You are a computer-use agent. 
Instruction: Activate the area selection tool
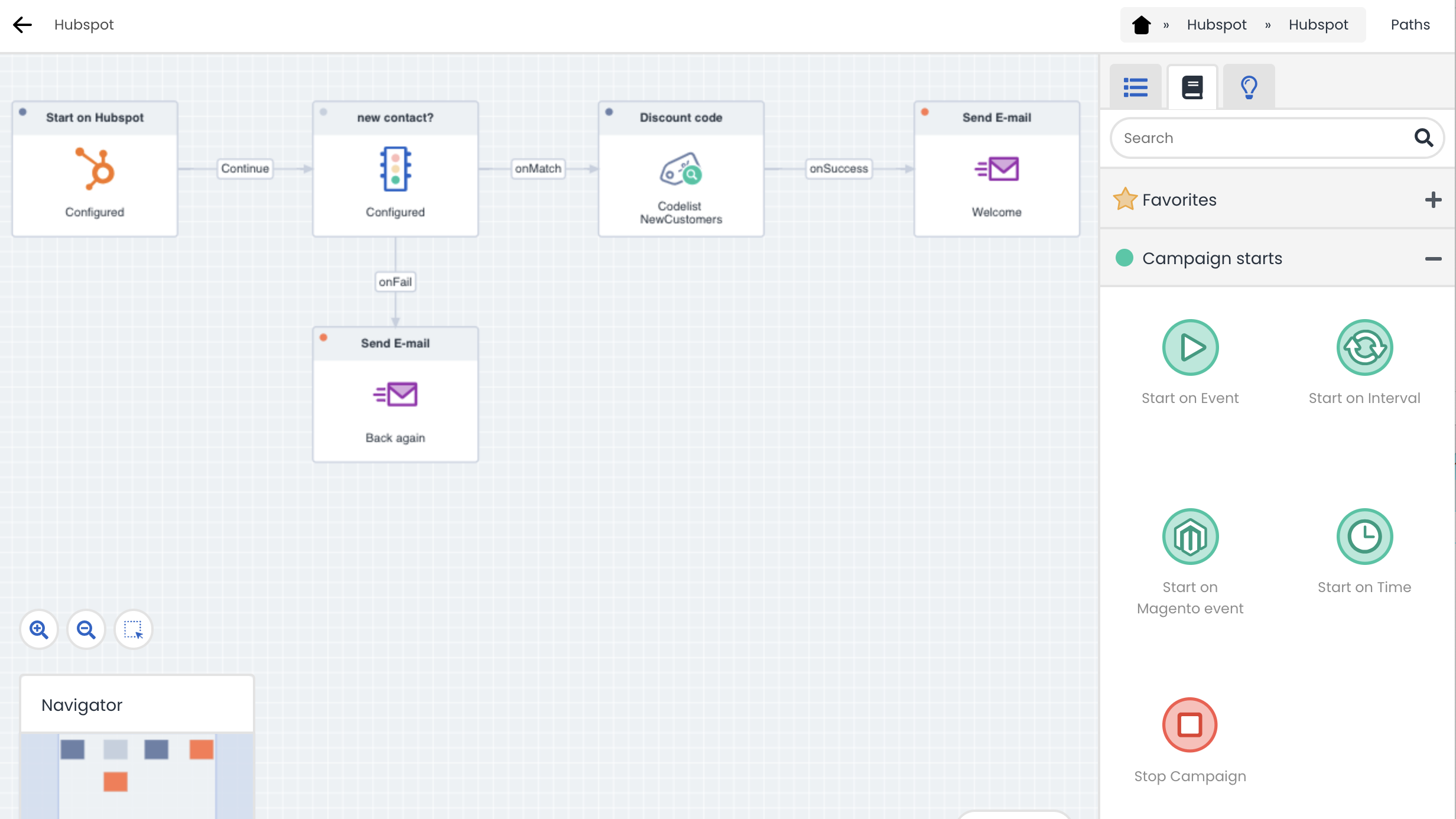pos(134,630)
